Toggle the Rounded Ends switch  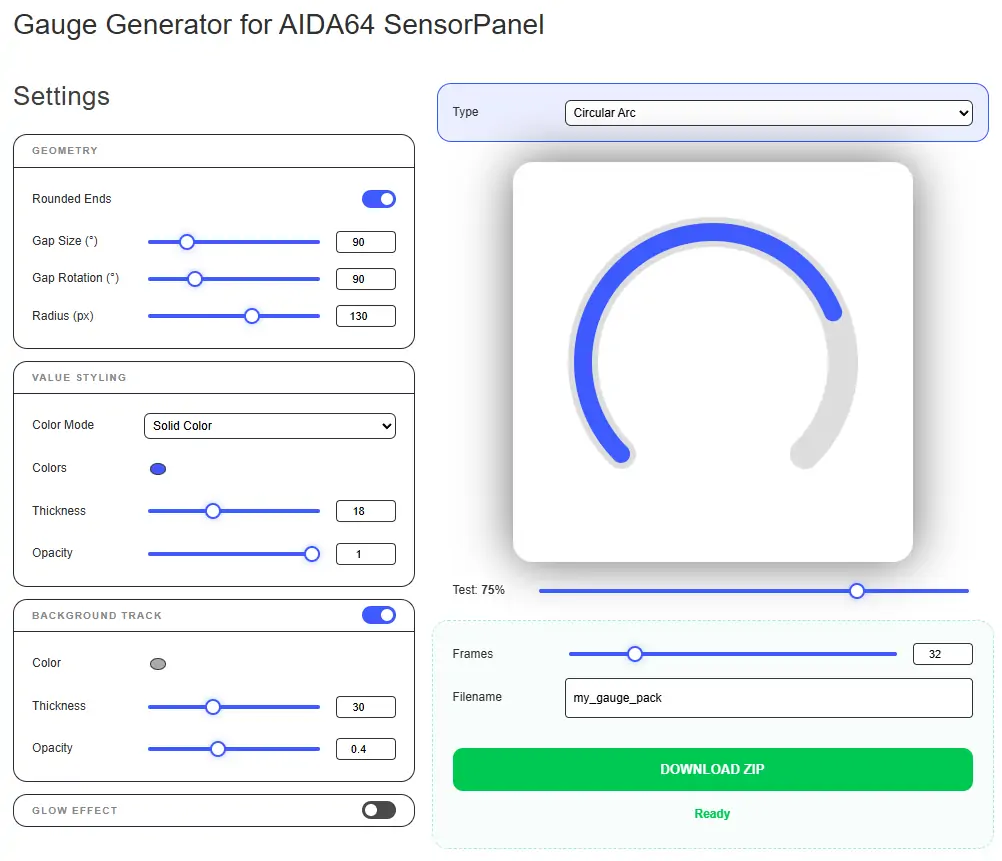tap(378, 199)
